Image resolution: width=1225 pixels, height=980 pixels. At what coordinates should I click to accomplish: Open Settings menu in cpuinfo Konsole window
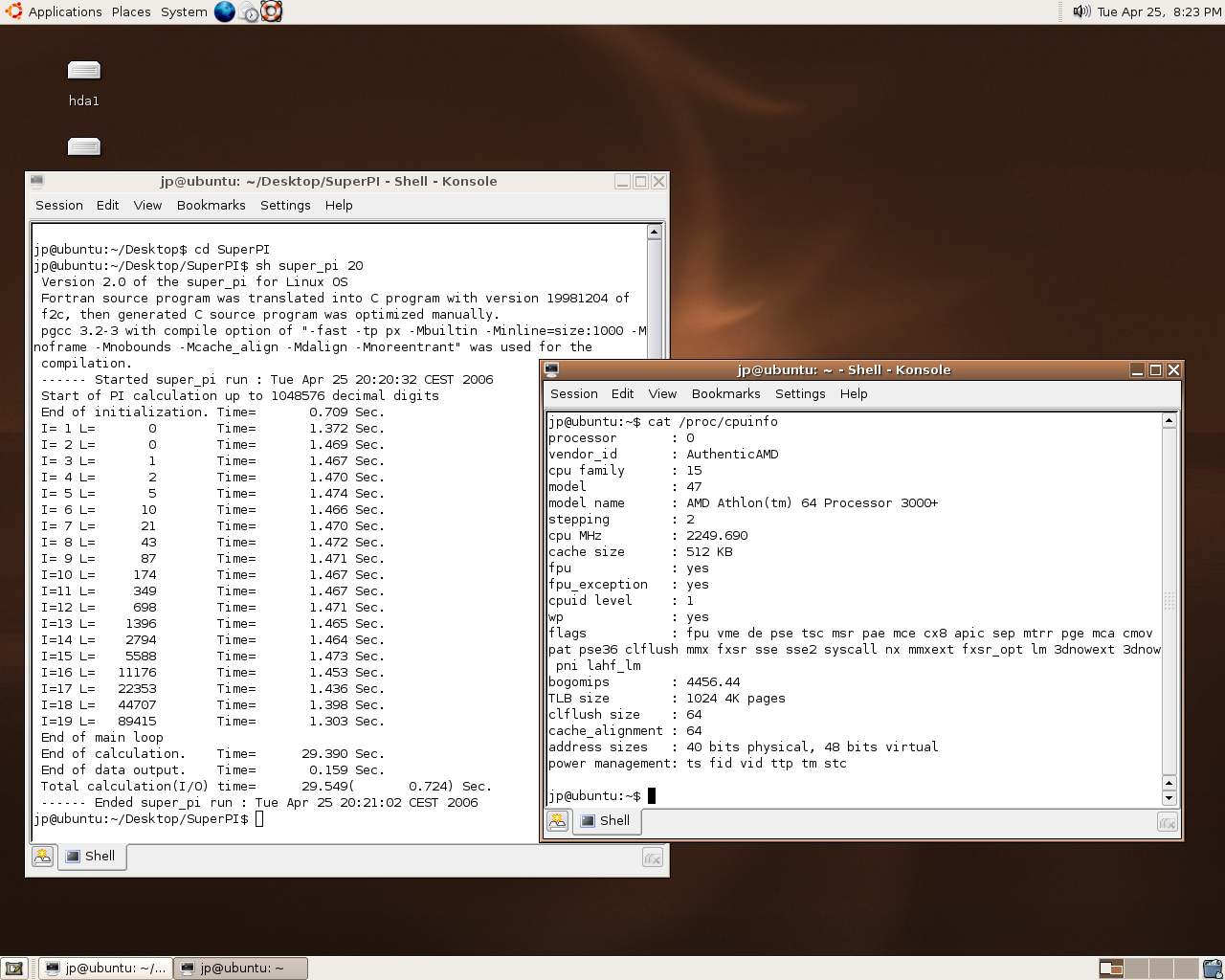tap(799, 393)
